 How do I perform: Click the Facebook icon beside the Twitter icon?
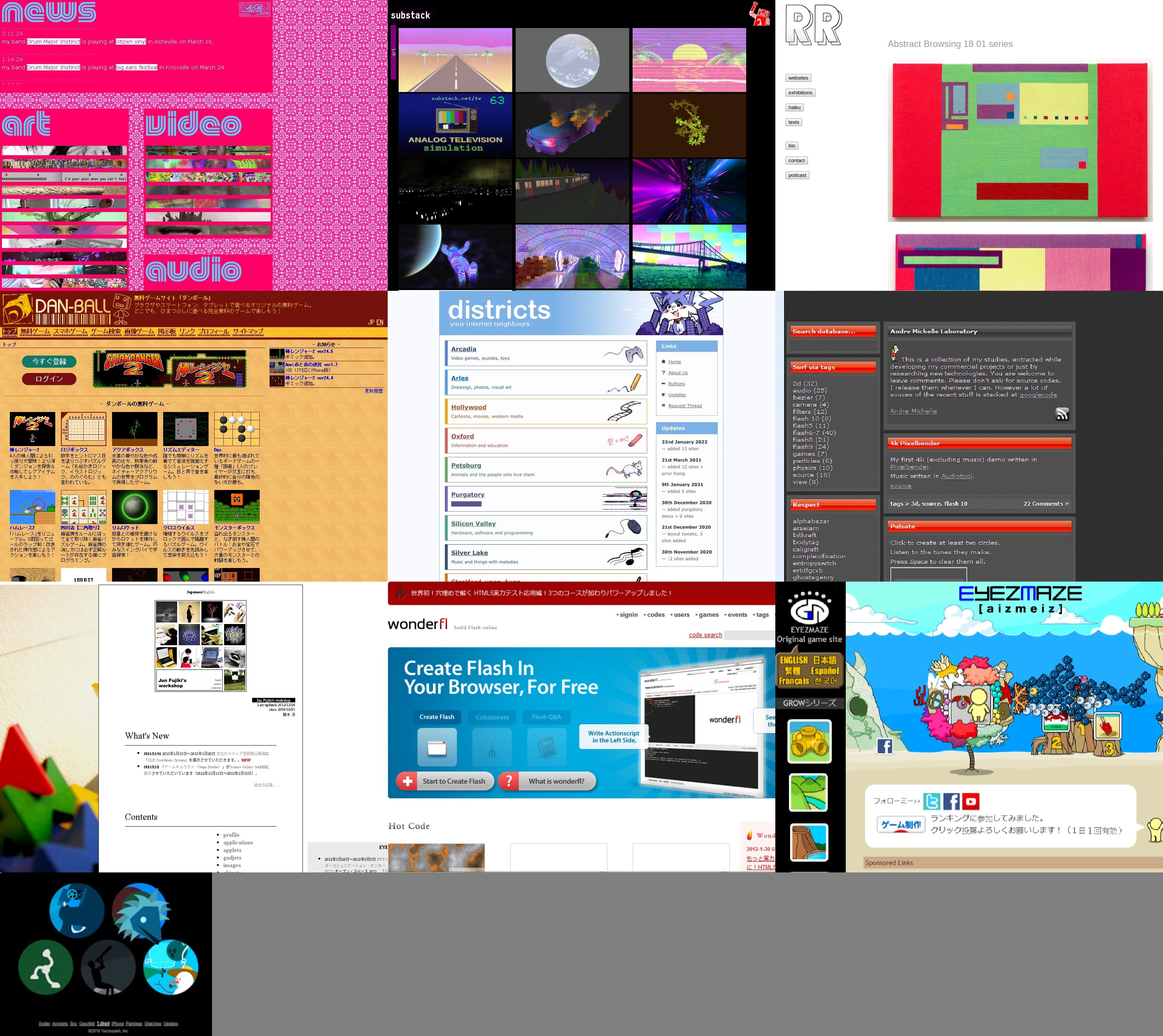tap(951, 802)
